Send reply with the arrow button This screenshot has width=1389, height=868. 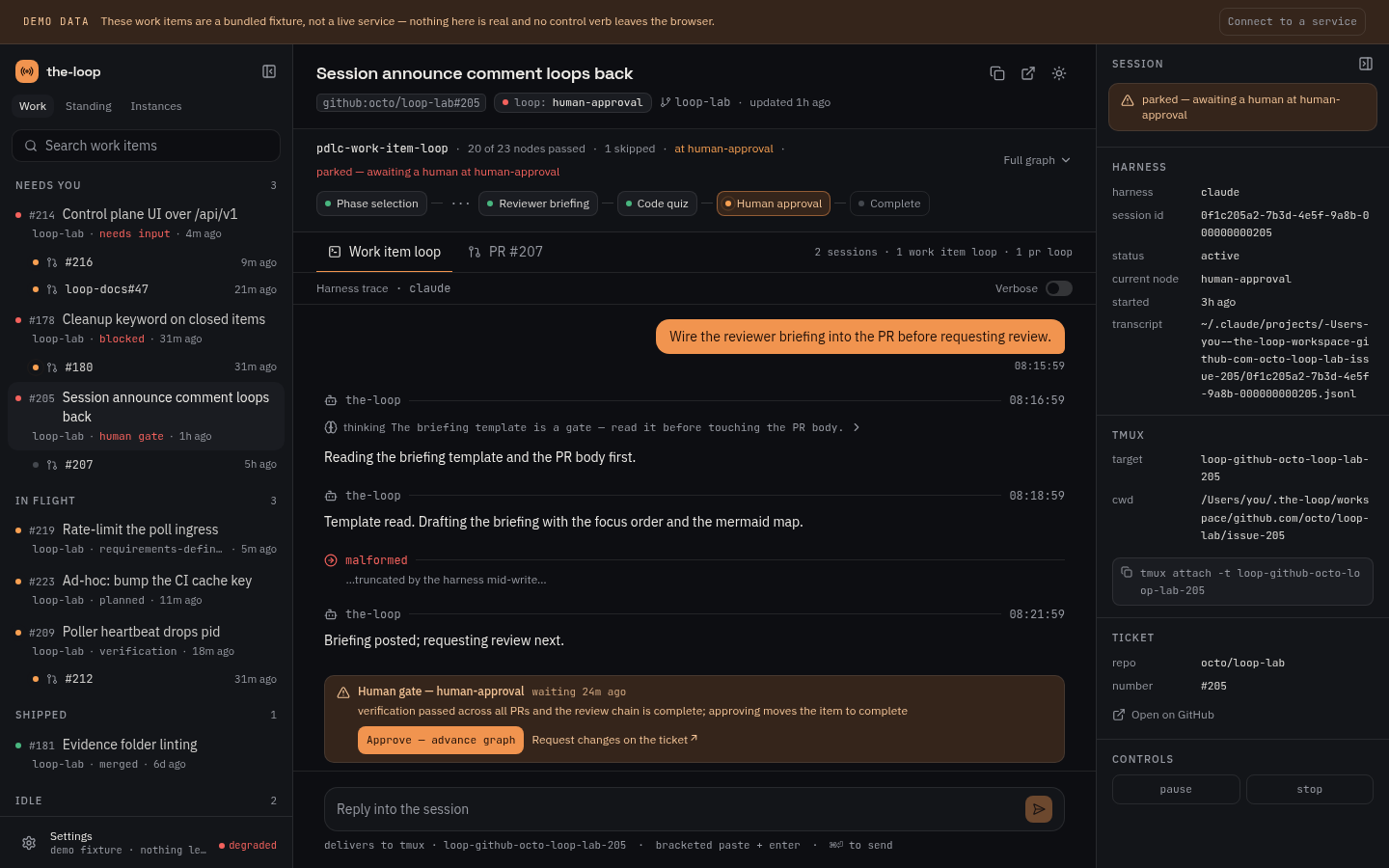click(x=1039, y=809)
